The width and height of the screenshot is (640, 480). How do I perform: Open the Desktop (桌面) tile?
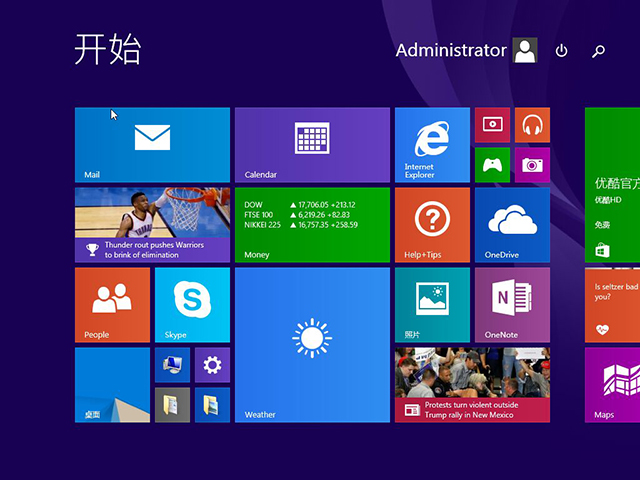(x=112, y=385)
